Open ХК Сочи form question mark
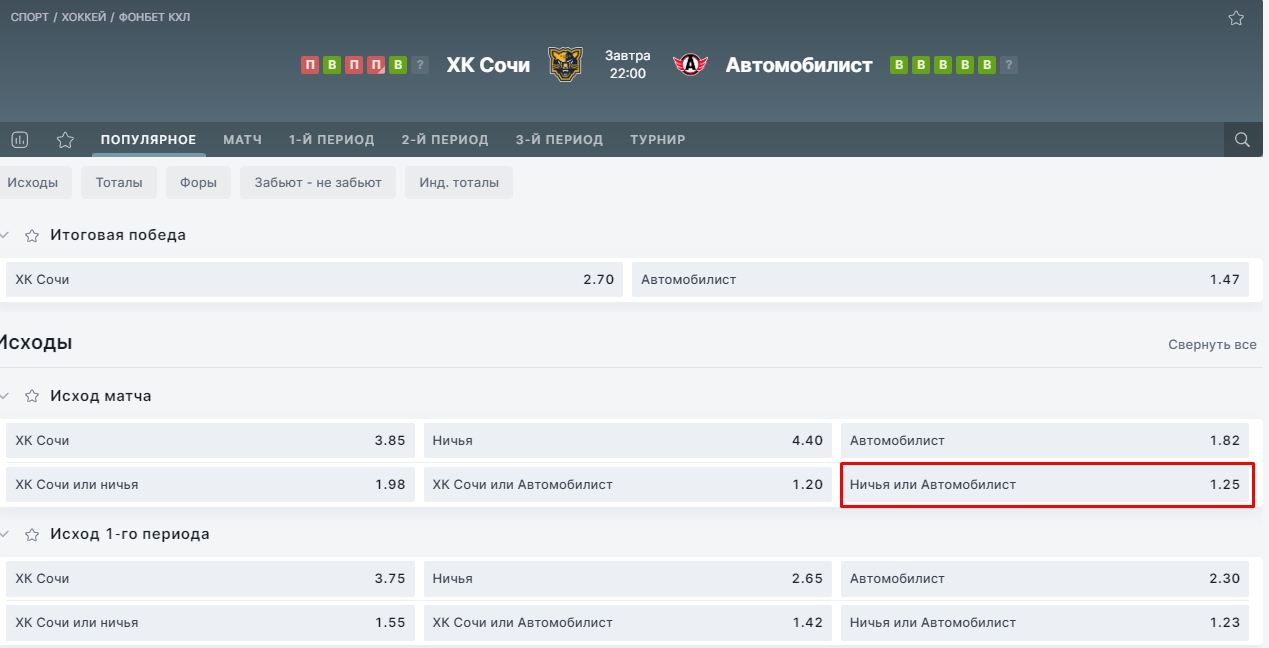Viewport: 1269px width, 648px height. (x=420, y=65)
